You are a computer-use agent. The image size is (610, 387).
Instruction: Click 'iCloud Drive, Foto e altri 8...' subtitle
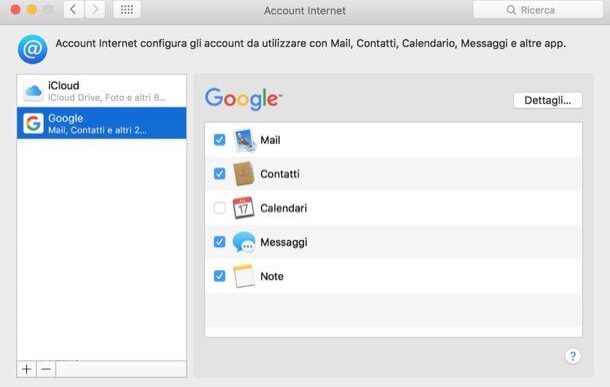click(107, 98)
